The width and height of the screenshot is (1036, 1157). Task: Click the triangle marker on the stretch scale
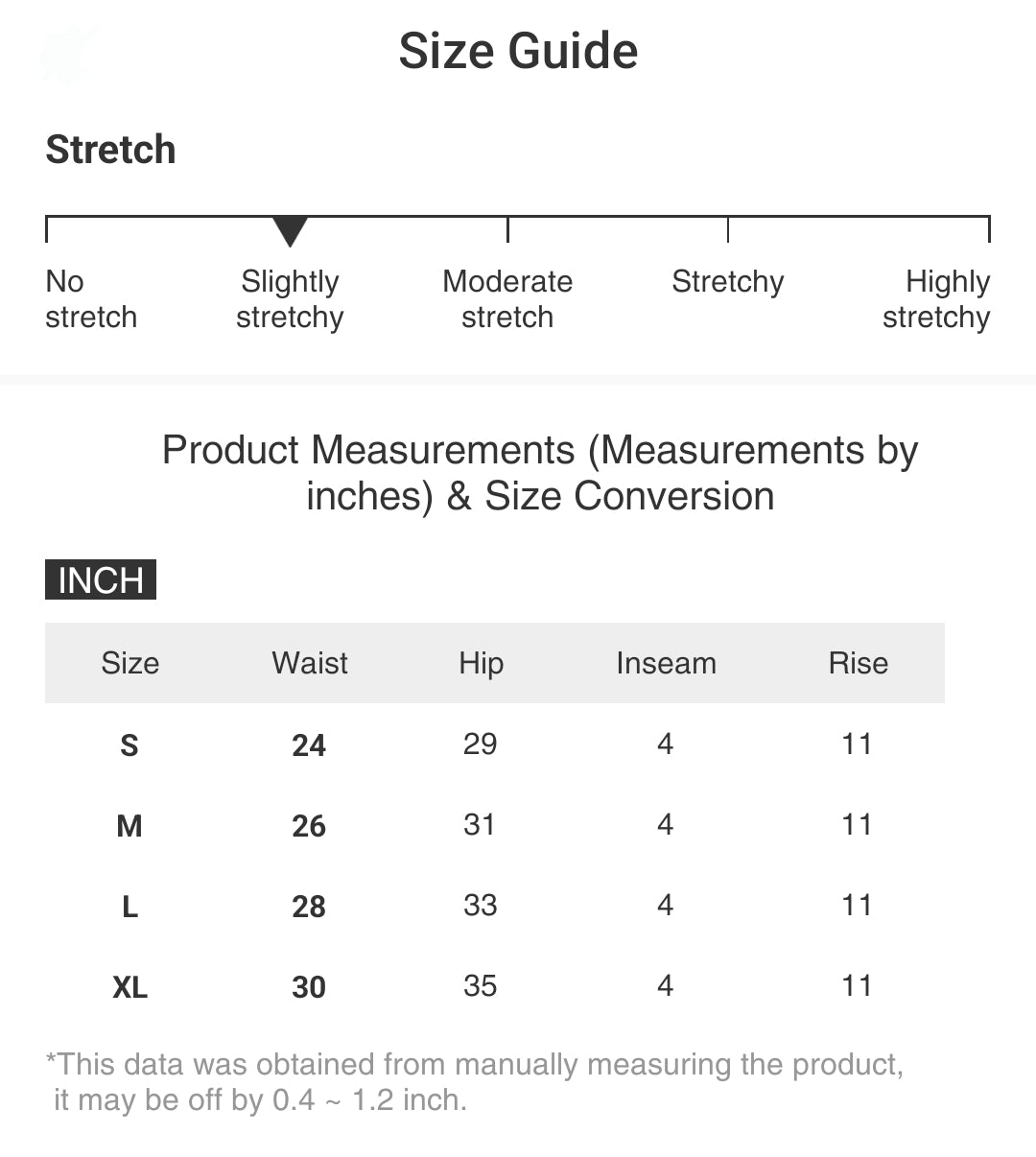(290, 230)
